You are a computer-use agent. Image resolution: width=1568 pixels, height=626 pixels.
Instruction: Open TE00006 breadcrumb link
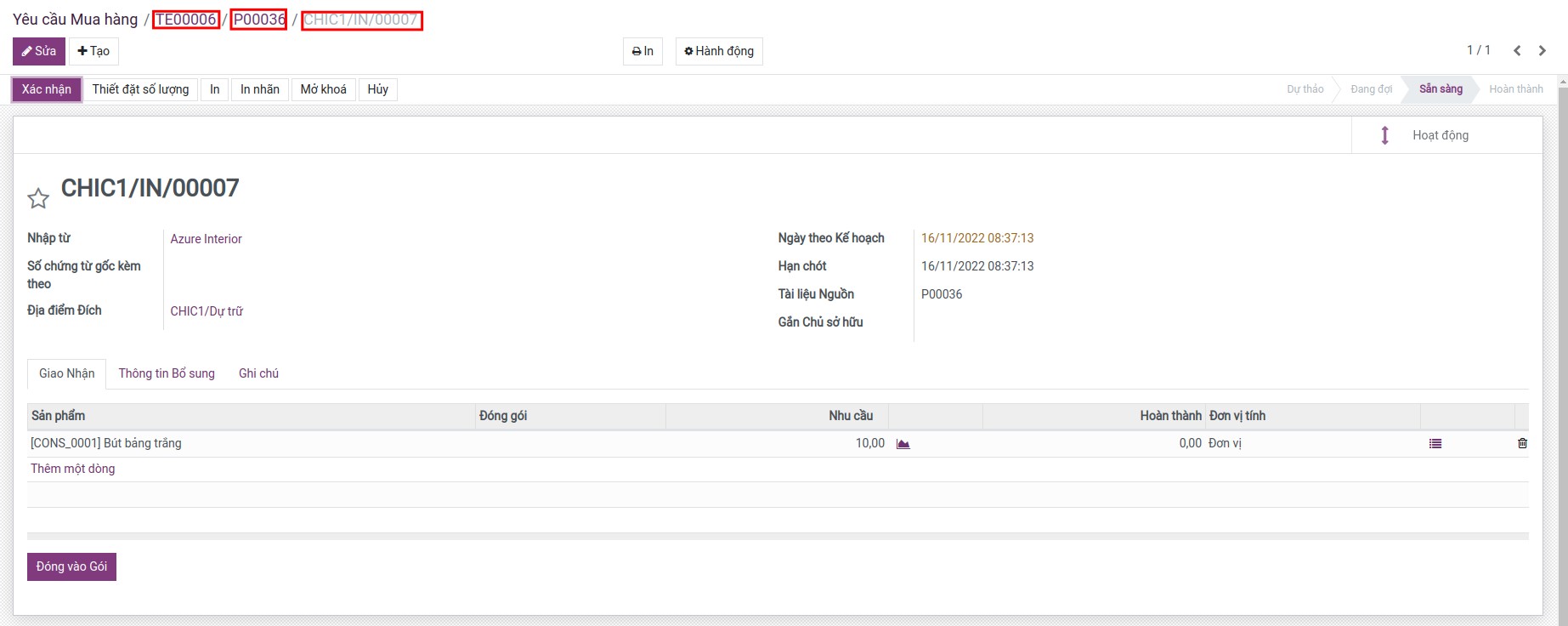tap(186, 20)
